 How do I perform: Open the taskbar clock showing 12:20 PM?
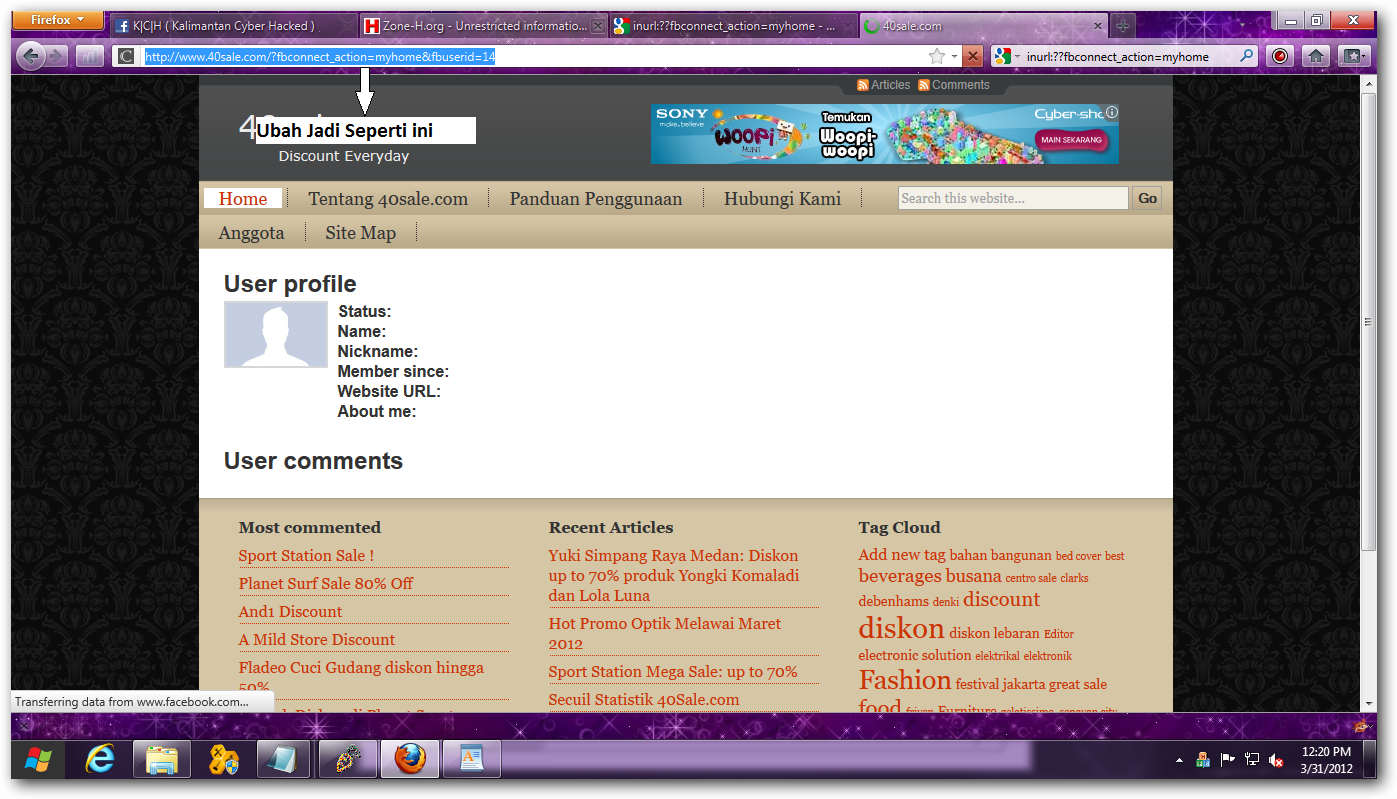coord(1327,760)
